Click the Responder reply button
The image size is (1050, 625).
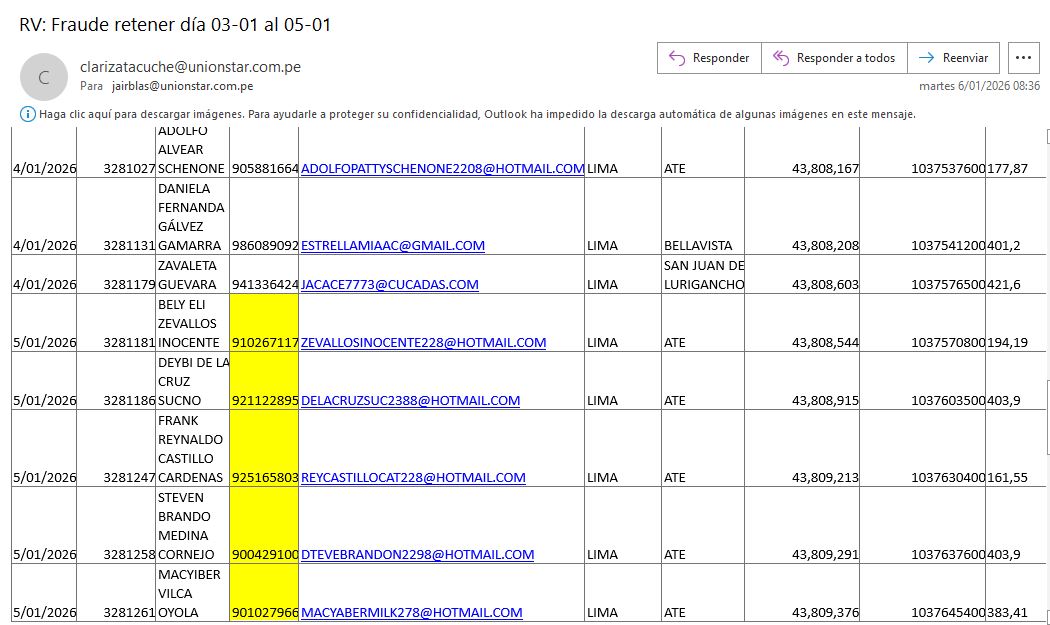point(709,58)
